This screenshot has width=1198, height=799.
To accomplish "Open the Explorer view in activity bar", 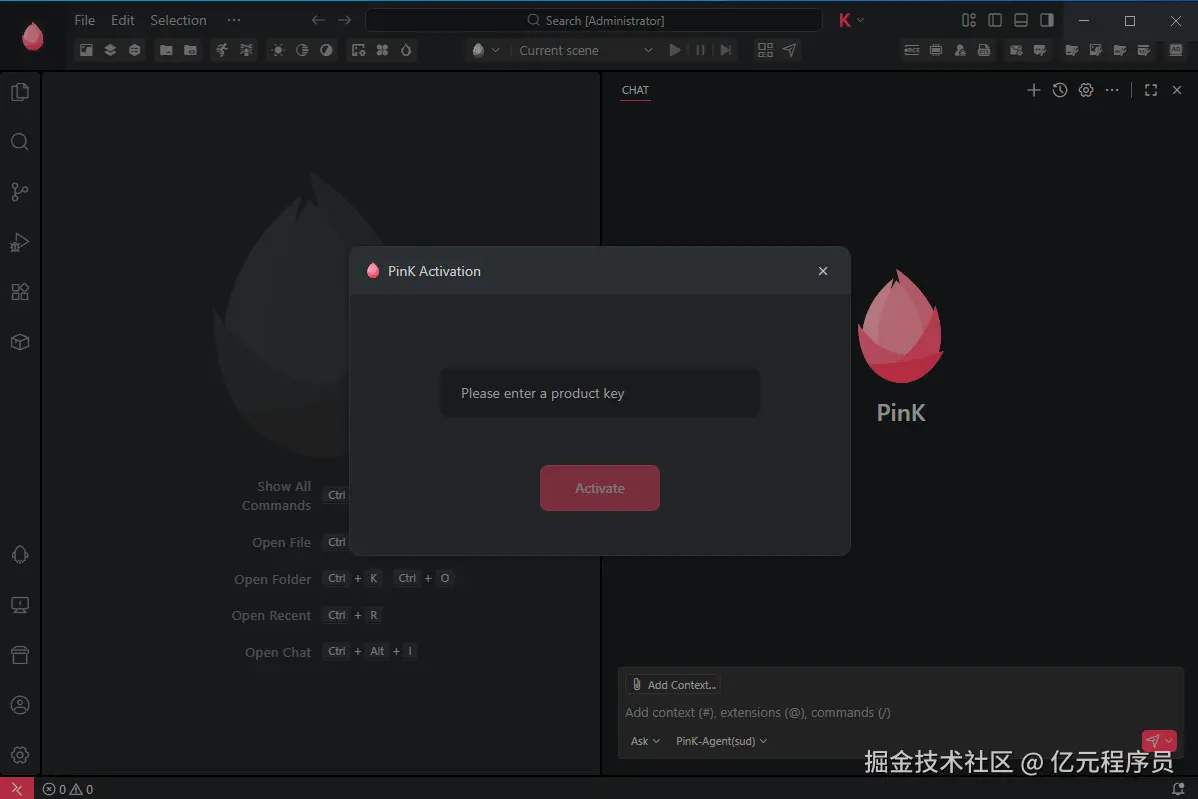I will (x=20, y=92).
